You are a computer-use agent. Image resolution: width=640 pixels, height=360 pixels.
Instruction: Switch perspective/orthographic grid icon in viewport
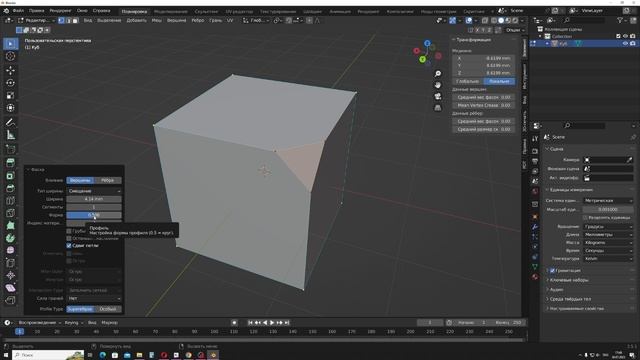tap(438, 108)
